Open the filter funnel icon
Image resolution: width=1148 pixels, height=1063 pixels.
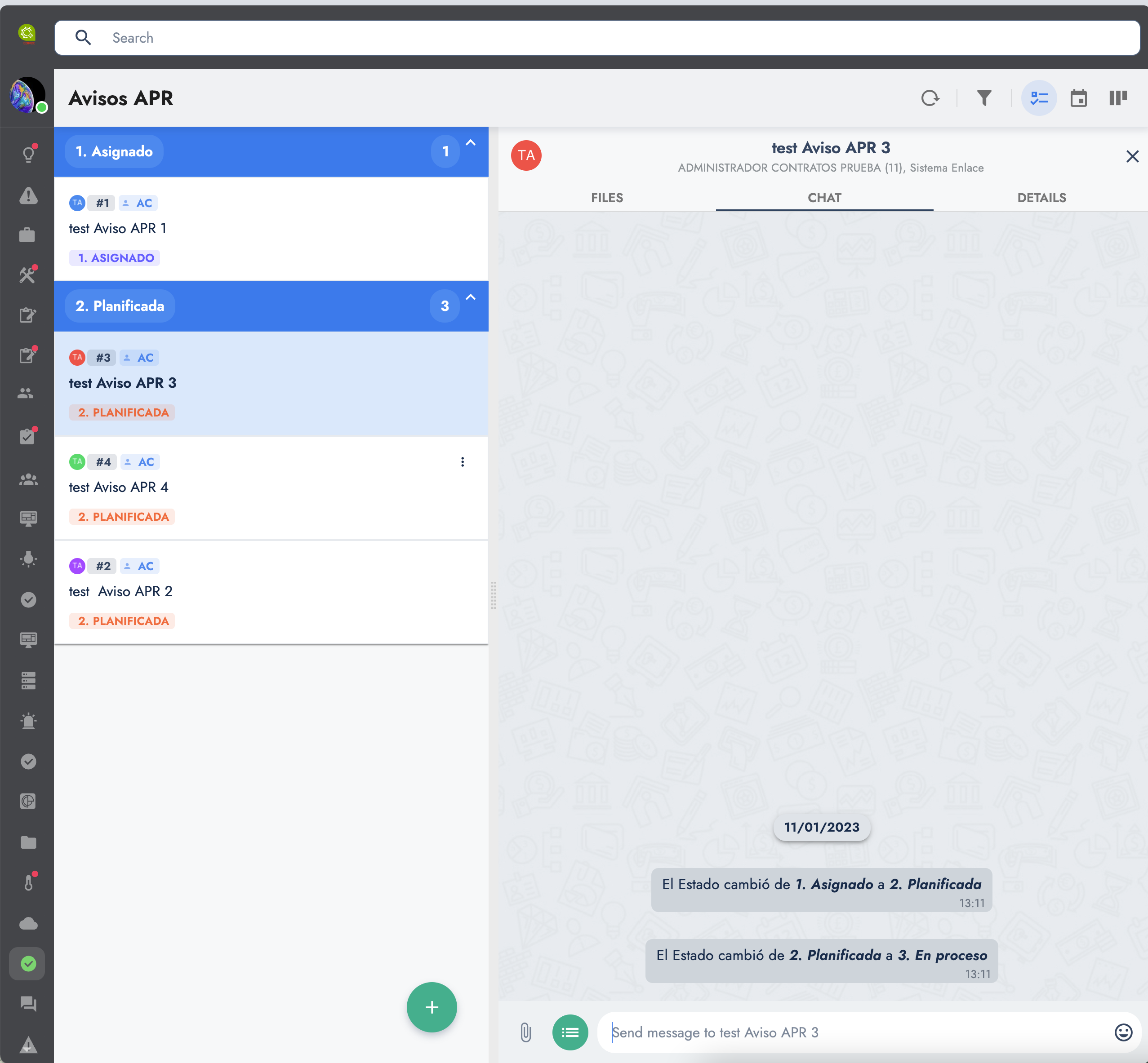point(984,98)
